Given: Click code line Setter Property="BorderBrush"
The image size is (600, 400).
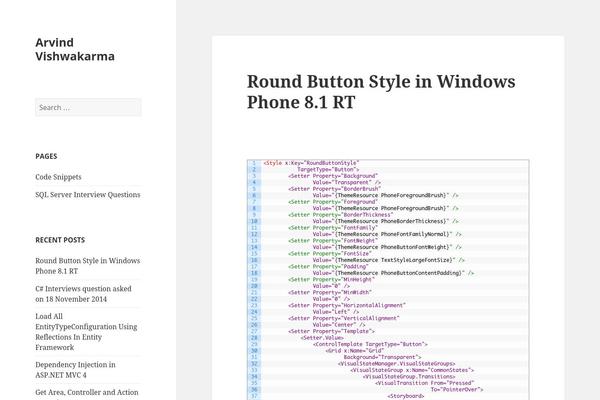Looking at the screenshot, I should coord(334,189).
